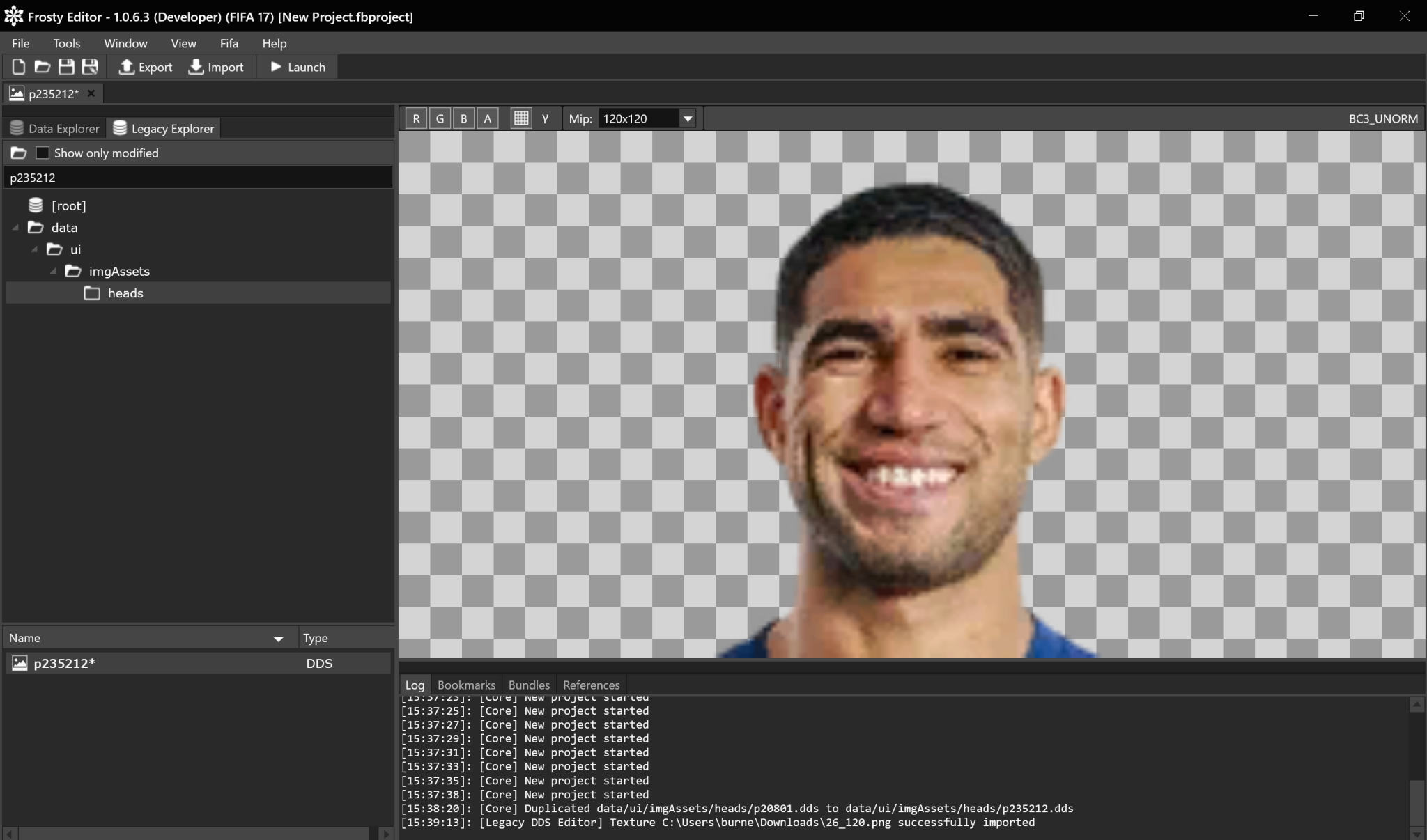
Task: Click the New Project icon in toolbar
Action: [19, 67]
